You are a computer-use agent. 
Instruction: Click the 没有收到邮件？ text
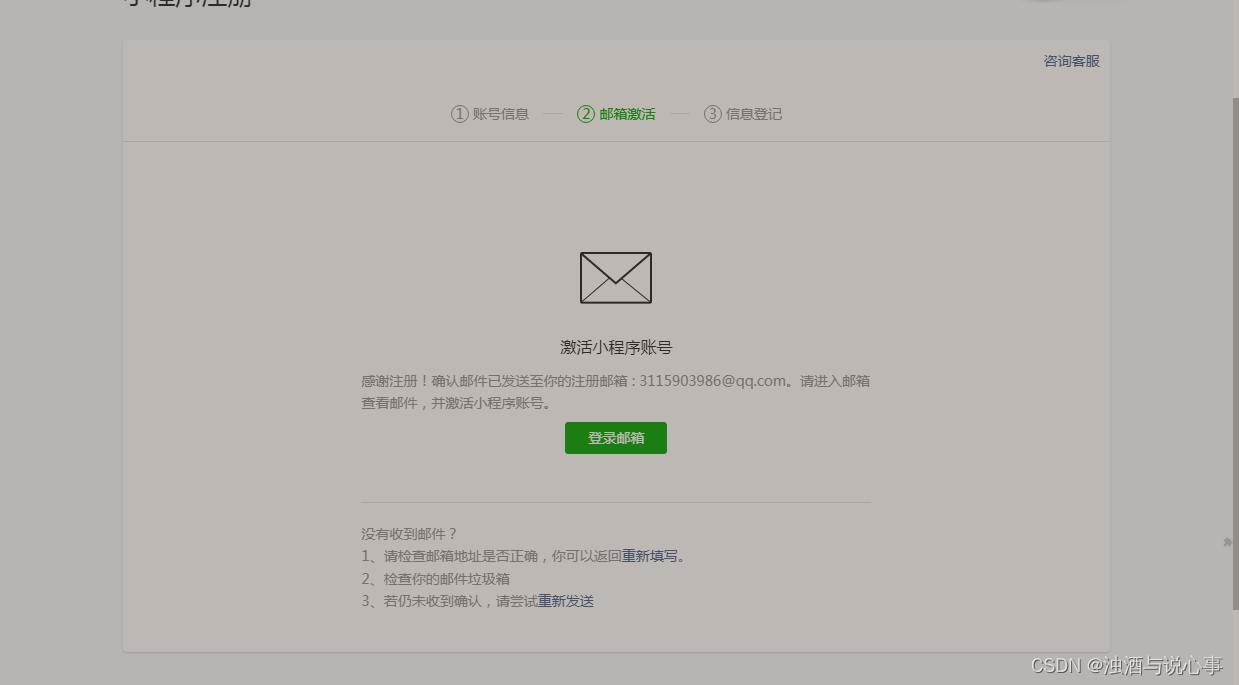click(x=409, y=534)
